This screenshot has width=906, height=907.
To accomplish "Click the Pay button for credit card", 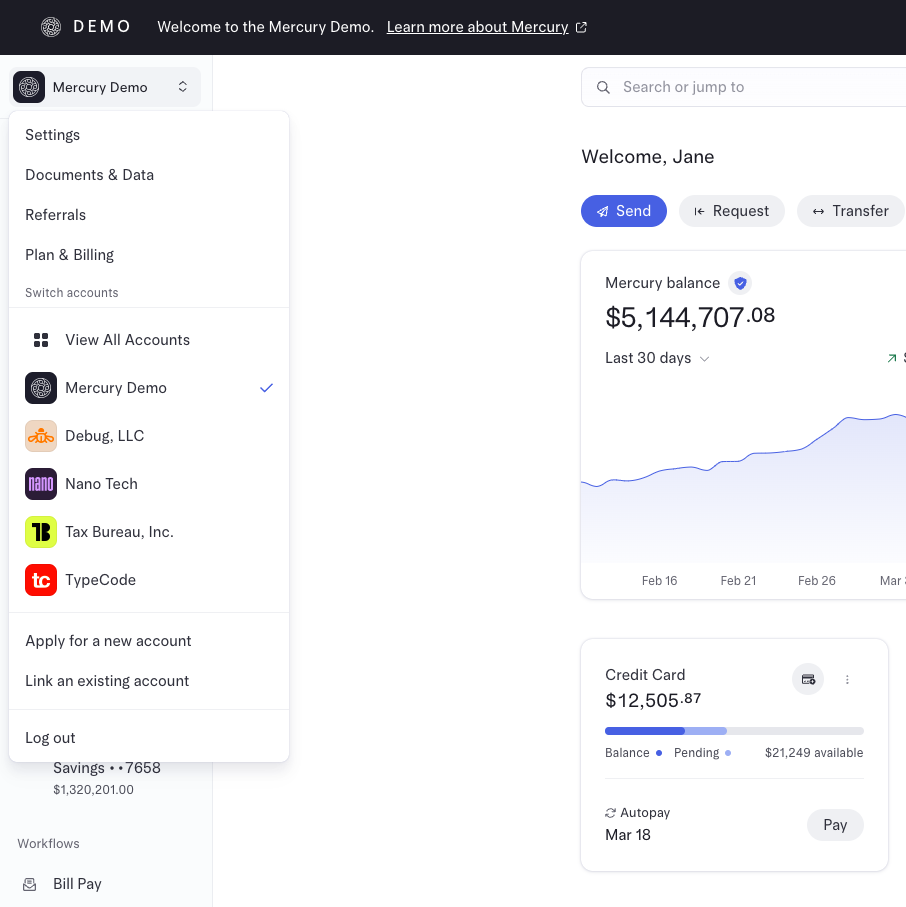I will coord(835,825).
